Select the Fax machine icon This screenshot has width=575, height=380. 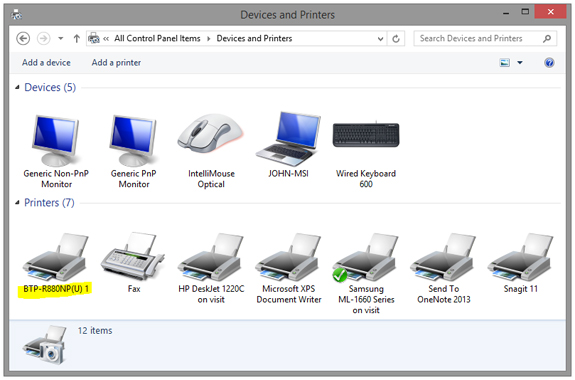pyautogui.click(x=133, y=256)
